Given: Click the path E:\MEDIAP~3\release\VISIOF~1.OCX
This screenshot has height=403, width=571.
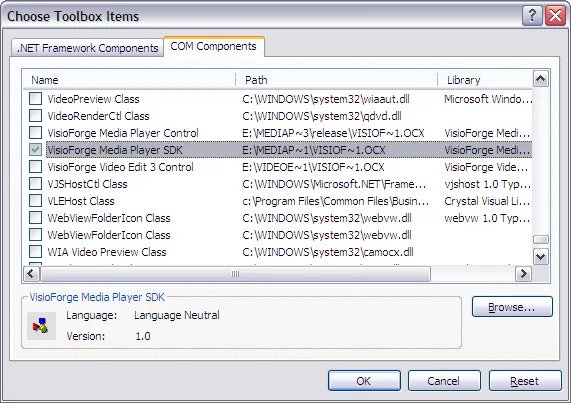Looking at the screenshot, I should pyautogui.click(x=333, y=133).
